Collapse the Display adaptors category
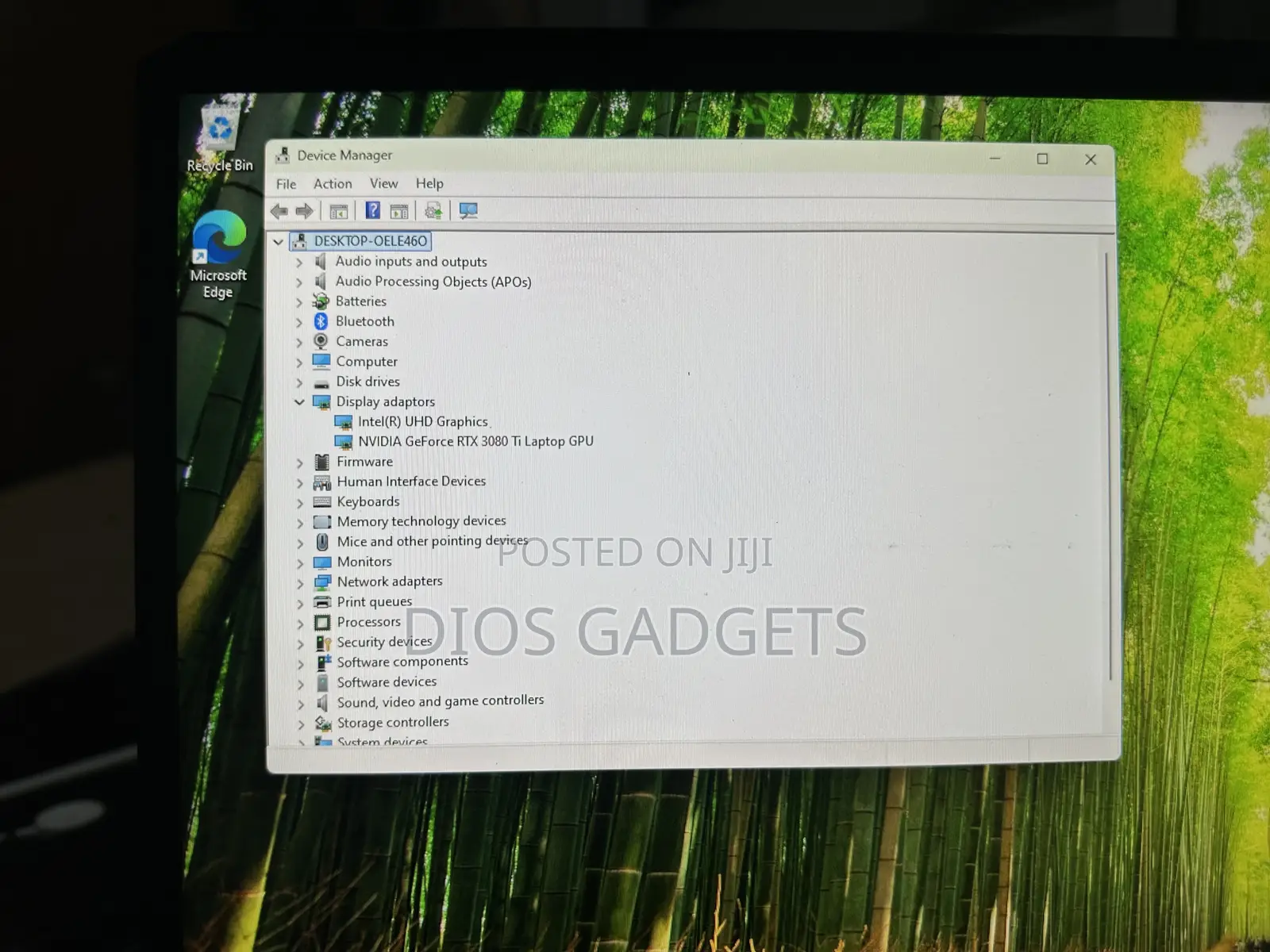The width and height of the screenshot is (1270, 952). (x=299, y=402)
